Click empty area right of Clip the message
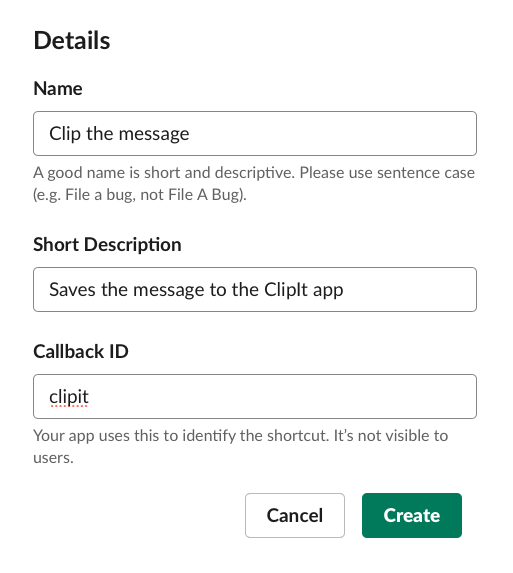This screenshot has height=573, width=513. [332, 133]
